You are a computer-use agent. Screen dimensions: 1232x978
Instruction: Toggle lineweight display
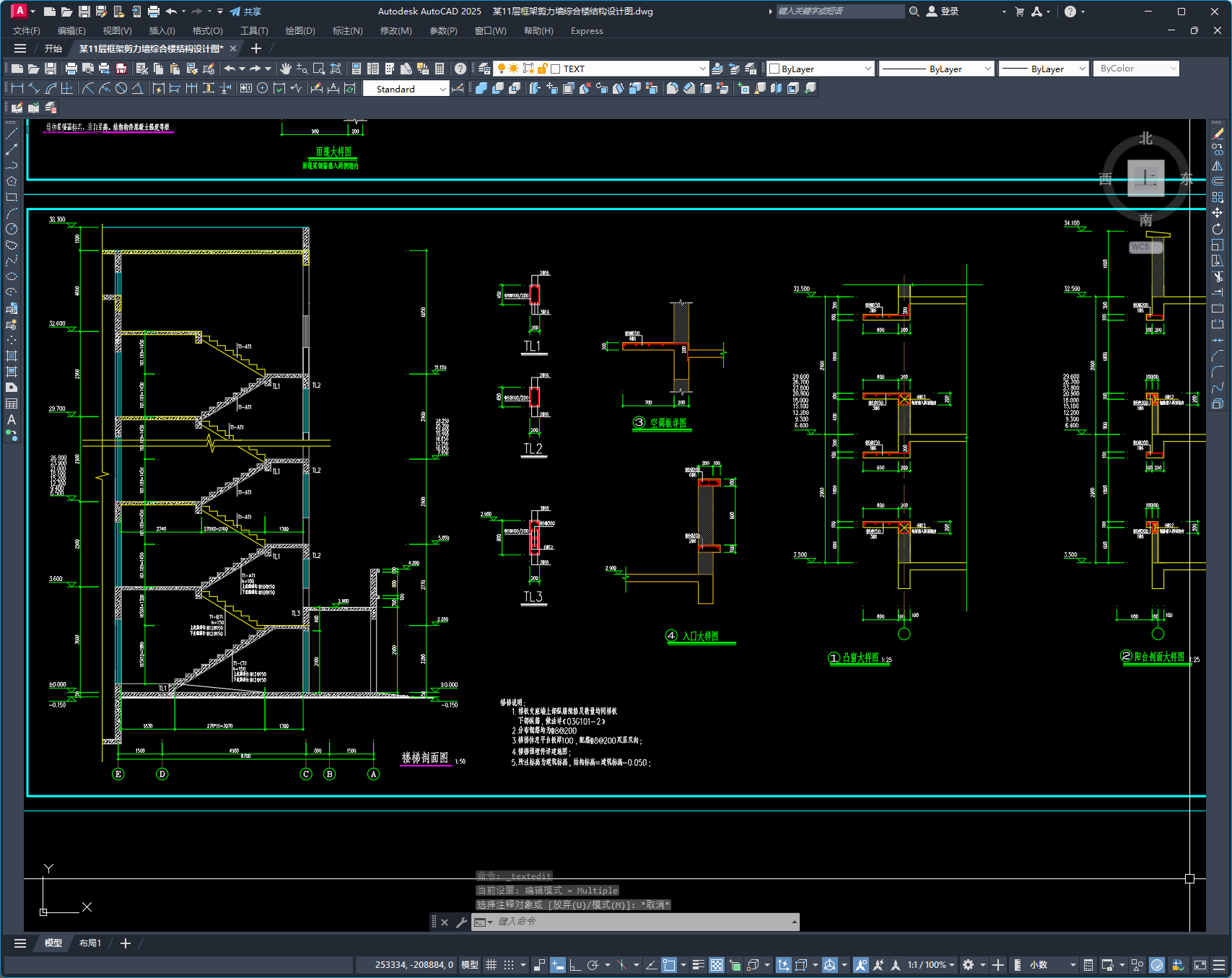click(698, 965)
